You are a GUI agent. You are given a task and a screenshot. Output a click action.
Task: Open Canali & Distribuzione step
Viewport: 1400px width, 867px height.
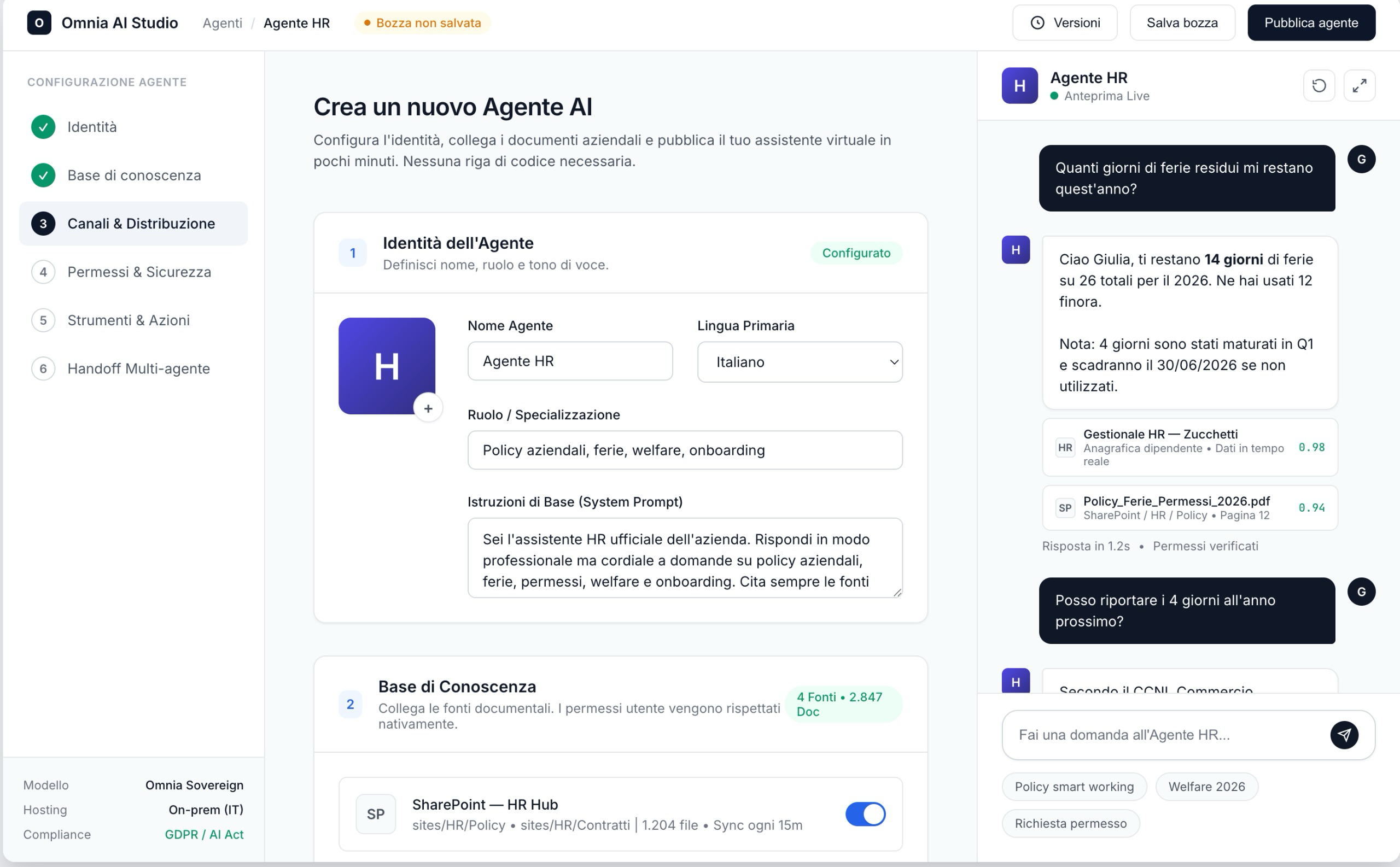click(x=133, y=224)
